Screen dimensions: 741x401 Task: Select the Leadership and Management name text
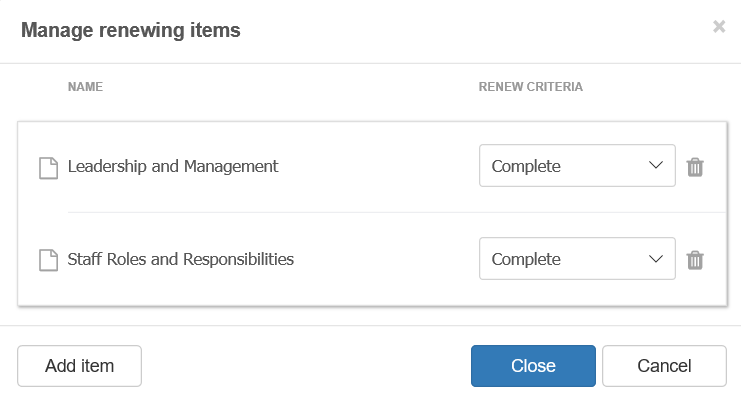[173, 166]
